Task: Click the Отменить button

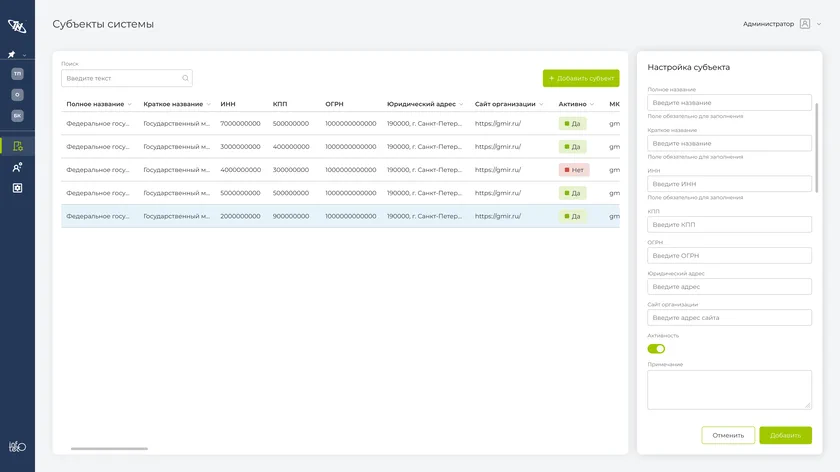Action: [x=728, y=435]
